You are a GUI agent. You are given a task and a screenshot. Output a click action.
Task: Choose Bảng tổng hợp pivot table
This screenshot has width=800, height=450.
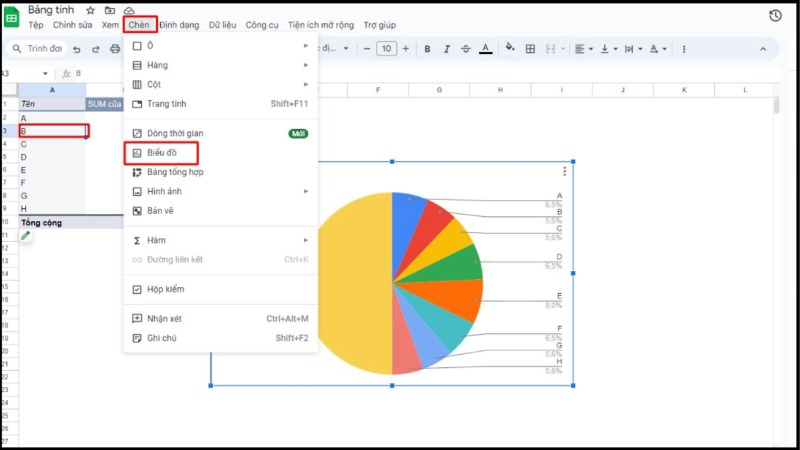click(x=220, y=172)
